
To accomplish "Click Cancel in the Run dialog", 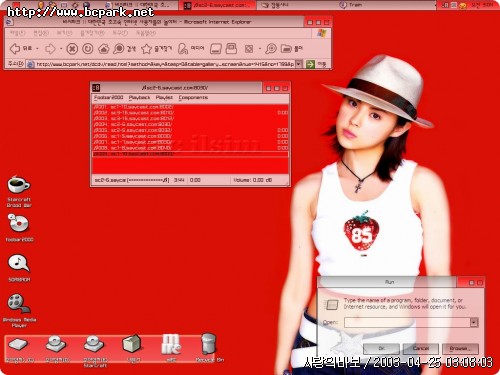I will (x=421, y=349).
